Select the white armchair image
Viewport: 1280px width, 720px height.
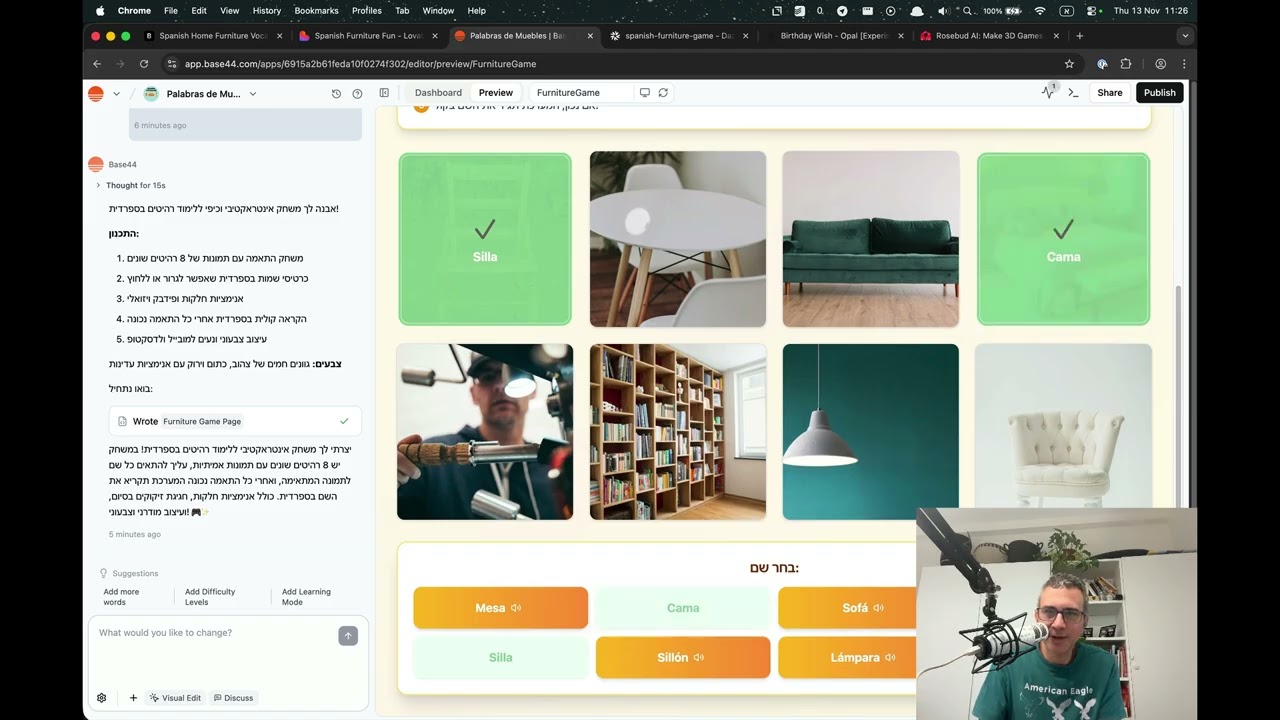[1063, 427]
